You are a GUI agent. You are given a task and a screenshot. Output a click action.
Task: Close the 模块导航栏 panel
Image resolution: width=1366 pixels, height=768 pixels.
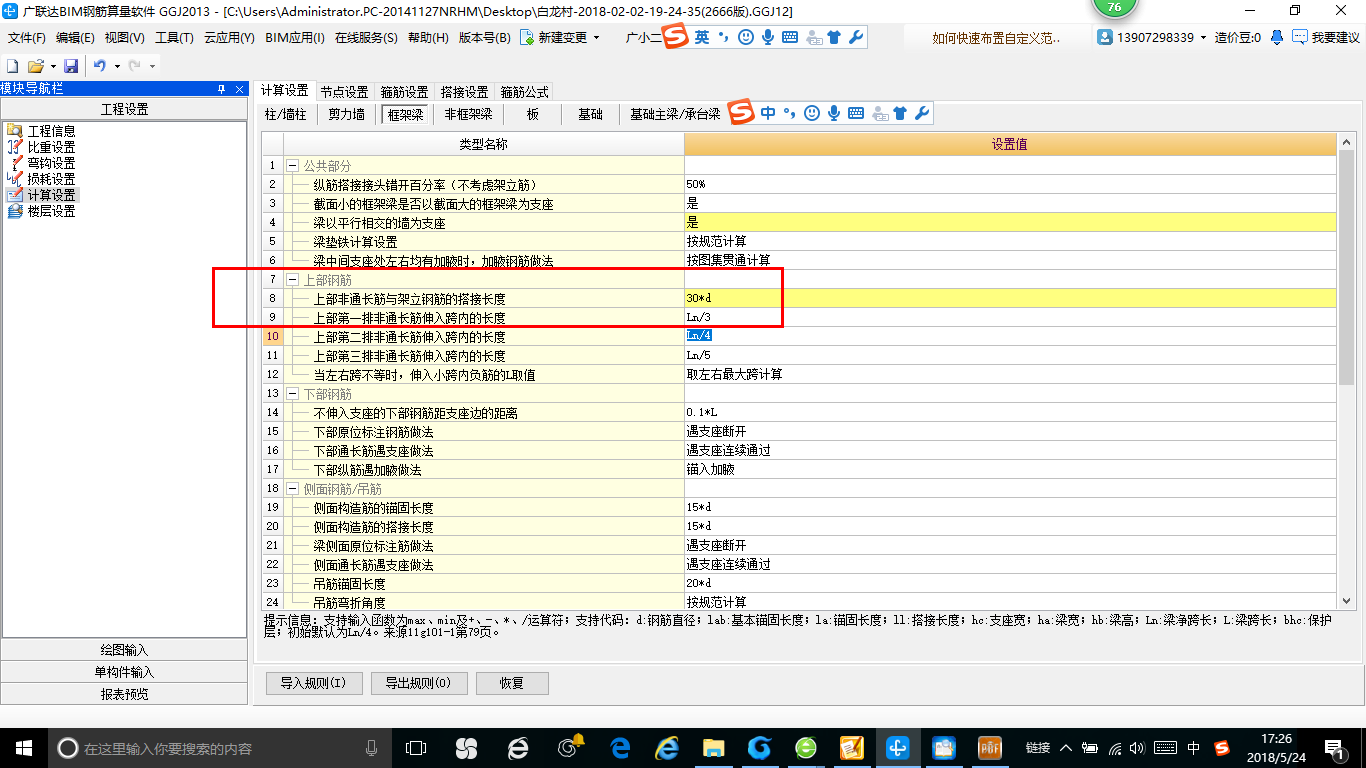pos(240,89)
